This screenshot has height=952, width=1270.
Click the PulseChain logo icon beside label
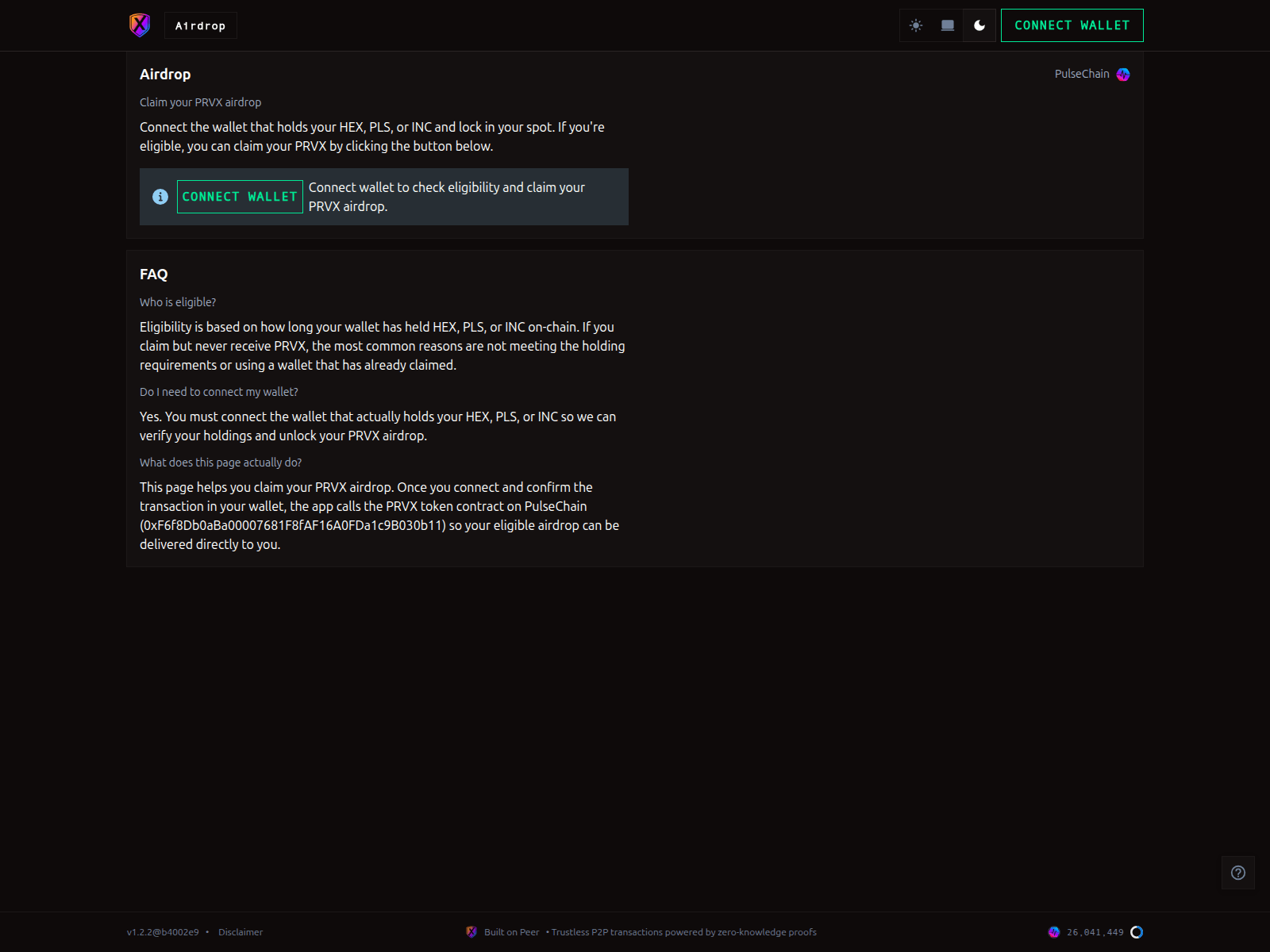point(1123,75)
